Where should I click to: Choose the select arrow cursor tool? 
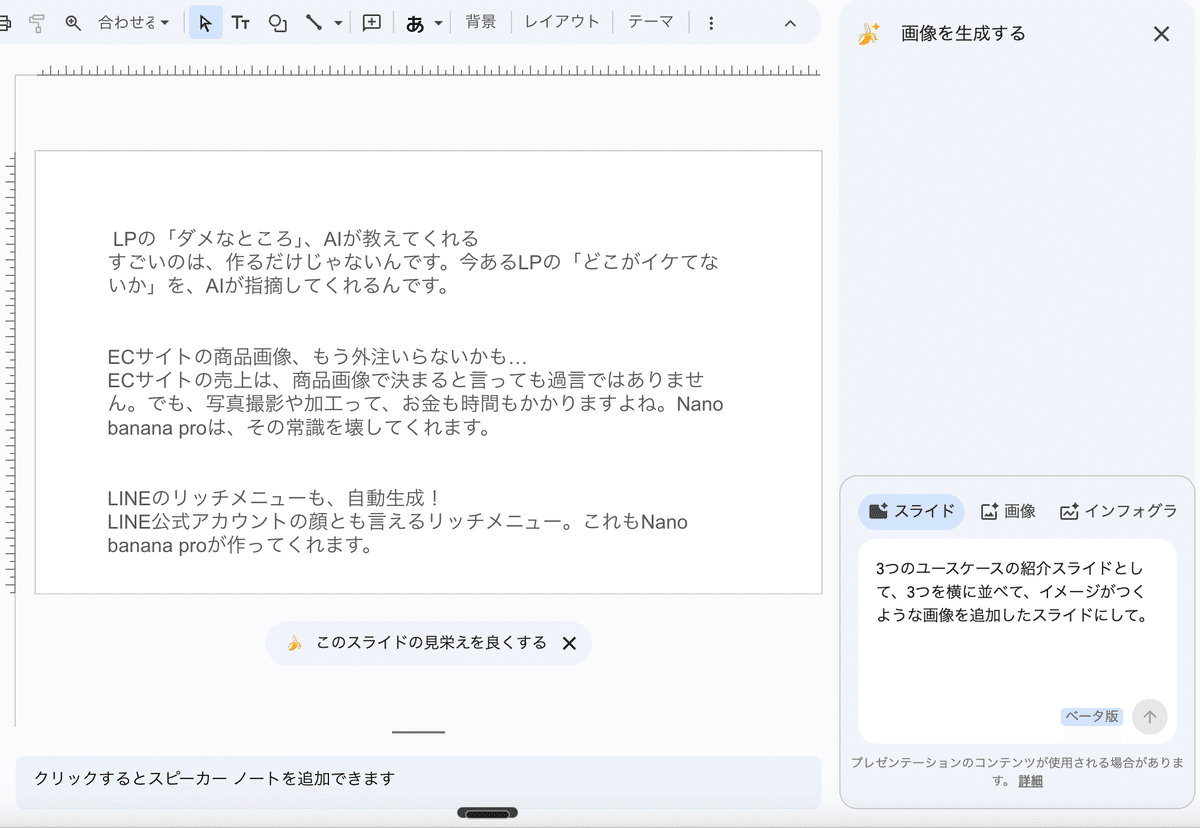206,22
